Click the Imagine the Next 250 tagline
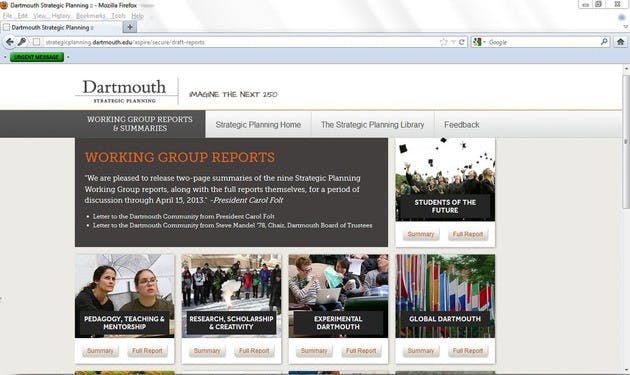 tap(233, 94)
